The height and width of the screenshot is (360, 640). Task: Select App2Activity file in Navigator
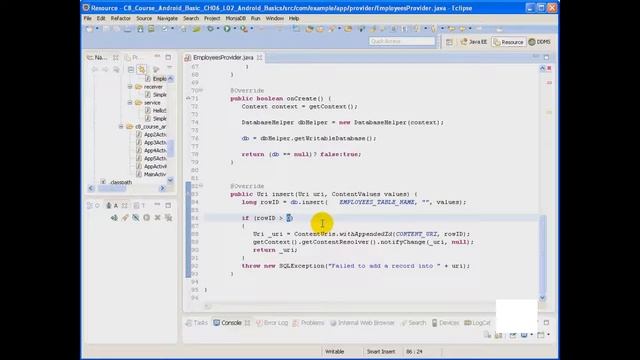pos(155,134)
